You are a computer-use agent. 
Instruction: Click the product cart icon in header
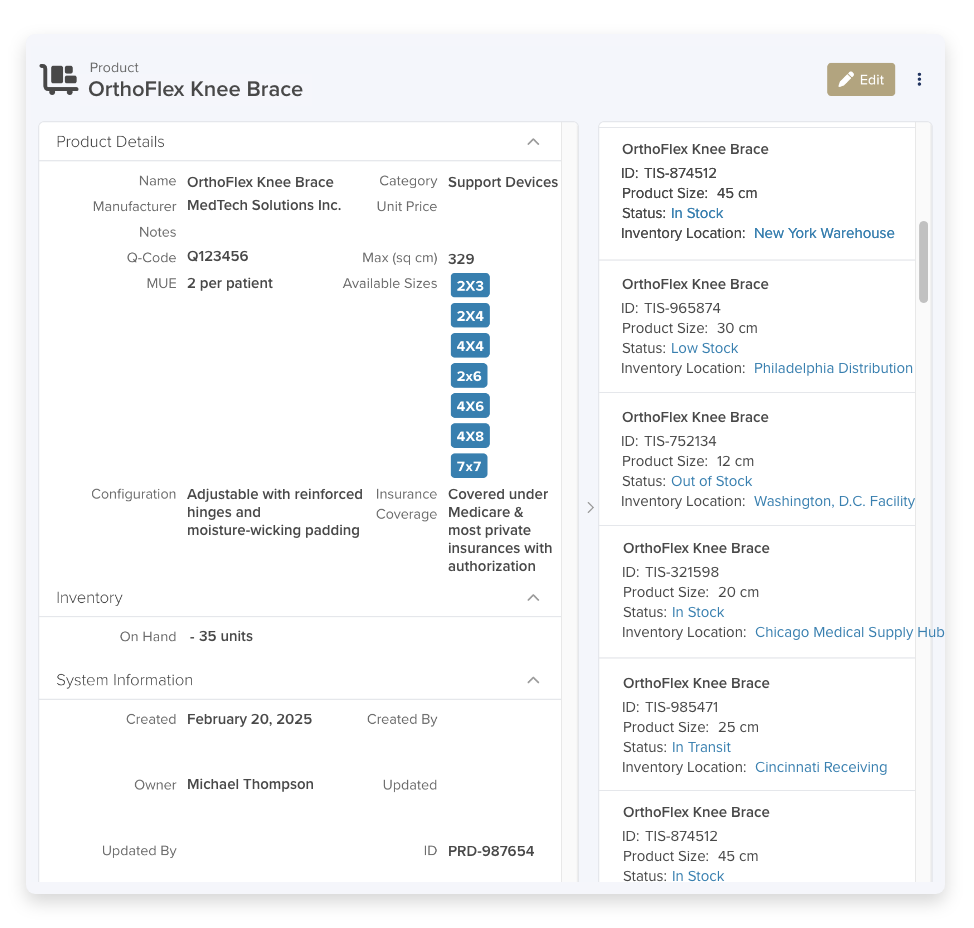59,79
